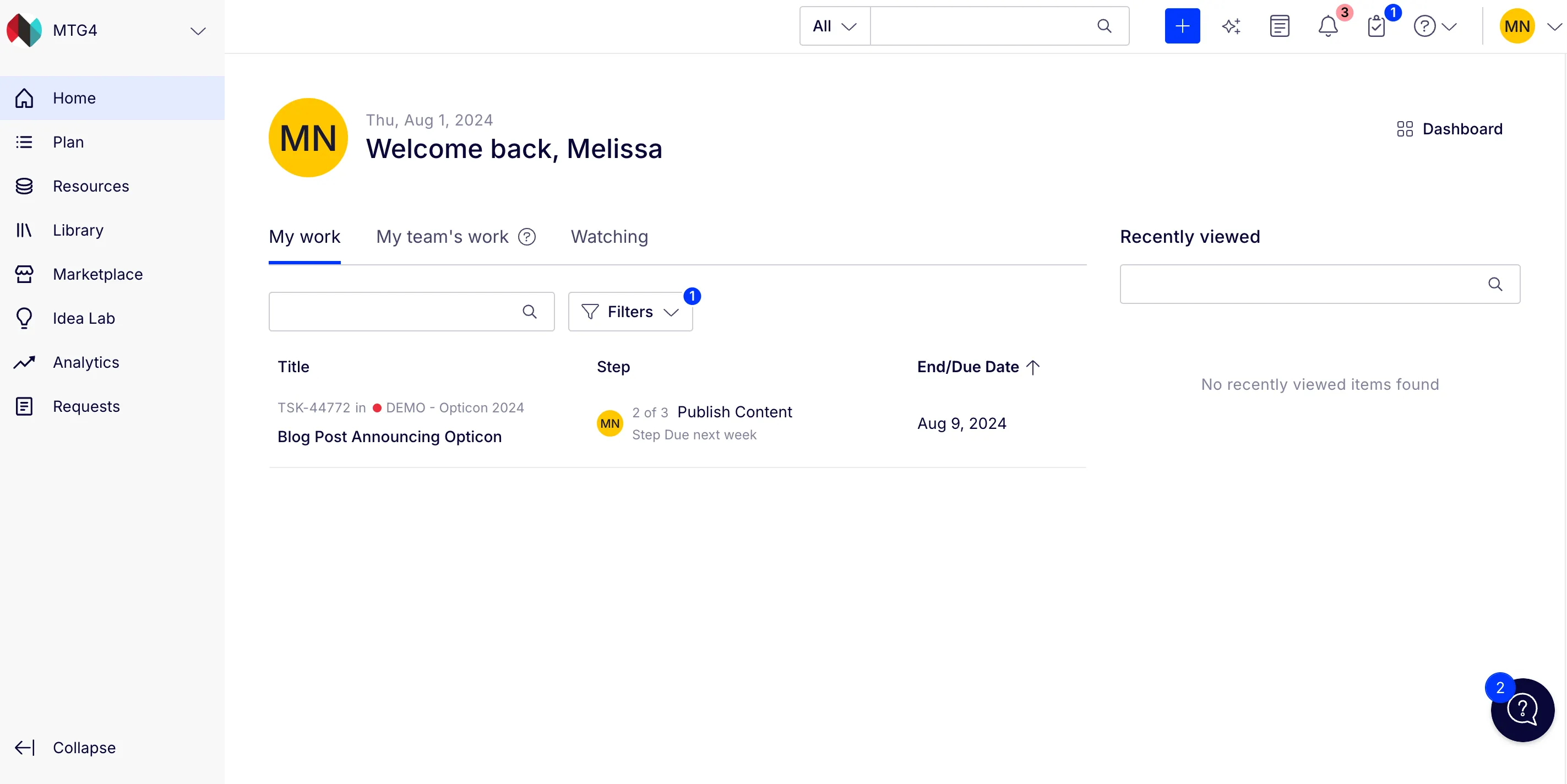The width and height of the screenshot is (1567, 784).
Task: Open the notifications bell icon
Action: click(x=1328, y=26)
